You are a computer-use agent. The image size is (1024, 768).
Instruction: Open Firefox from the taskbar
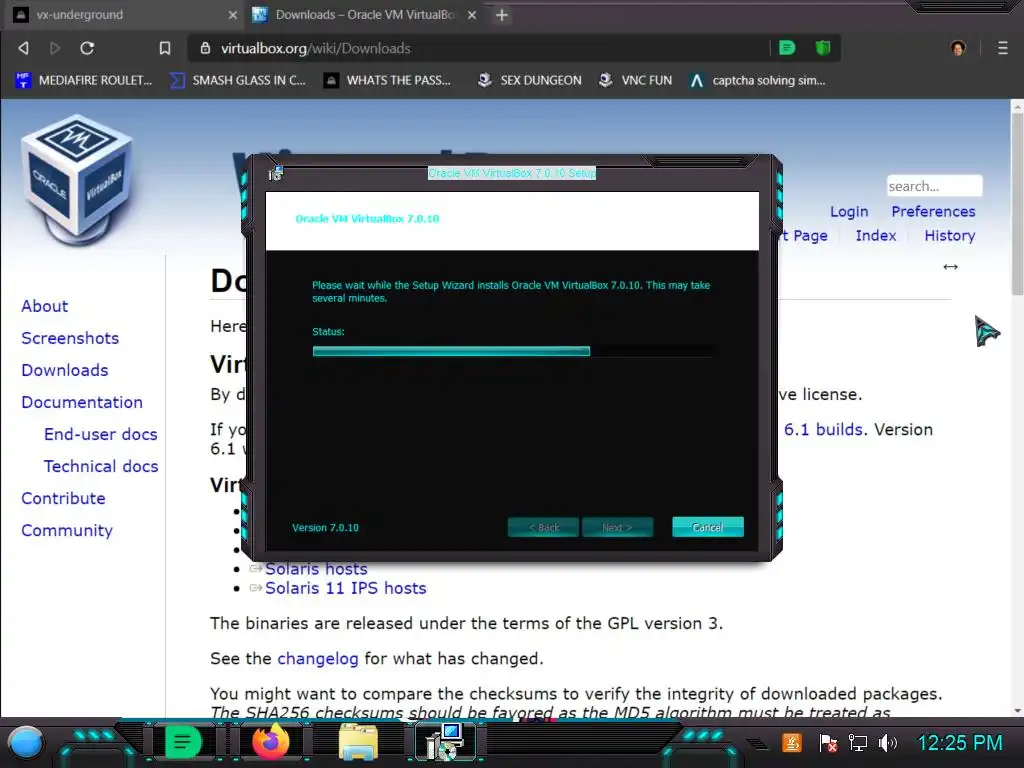pyautogui.click(x=270, y=743)
